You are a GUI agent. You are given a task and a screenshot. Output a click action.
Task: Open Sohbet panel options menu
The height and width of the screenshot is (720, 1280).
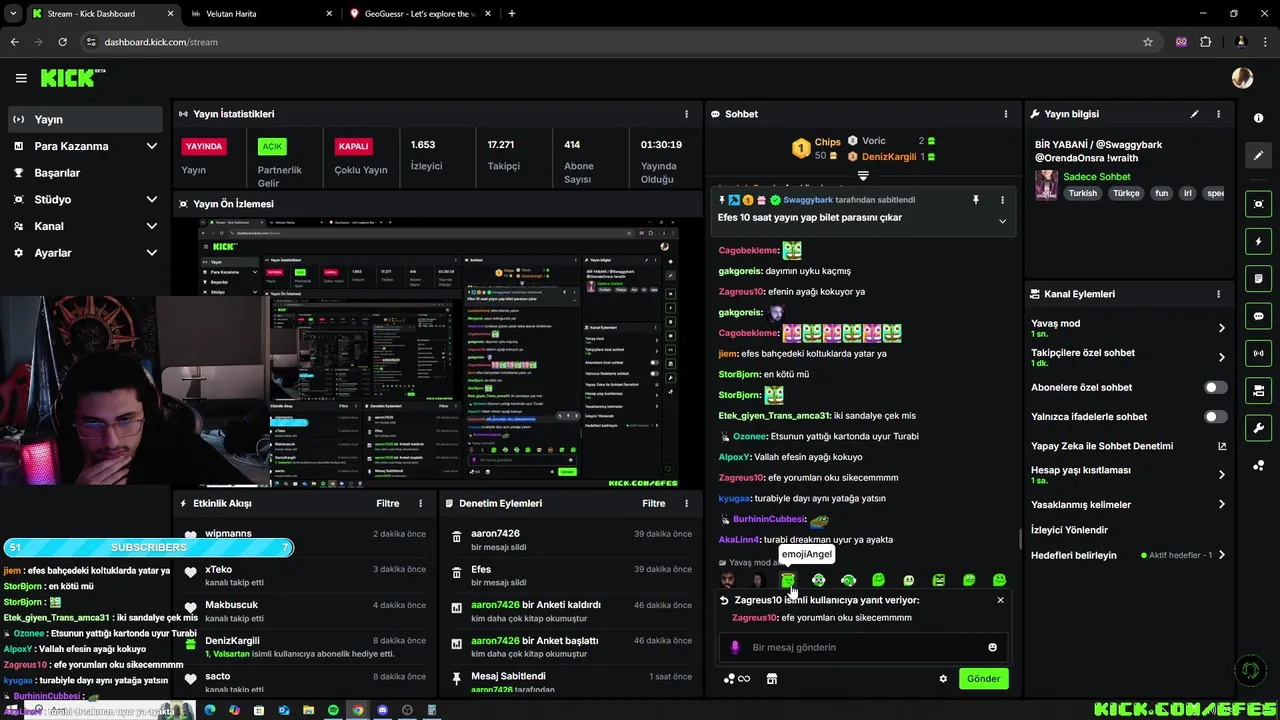[1006, 114]
